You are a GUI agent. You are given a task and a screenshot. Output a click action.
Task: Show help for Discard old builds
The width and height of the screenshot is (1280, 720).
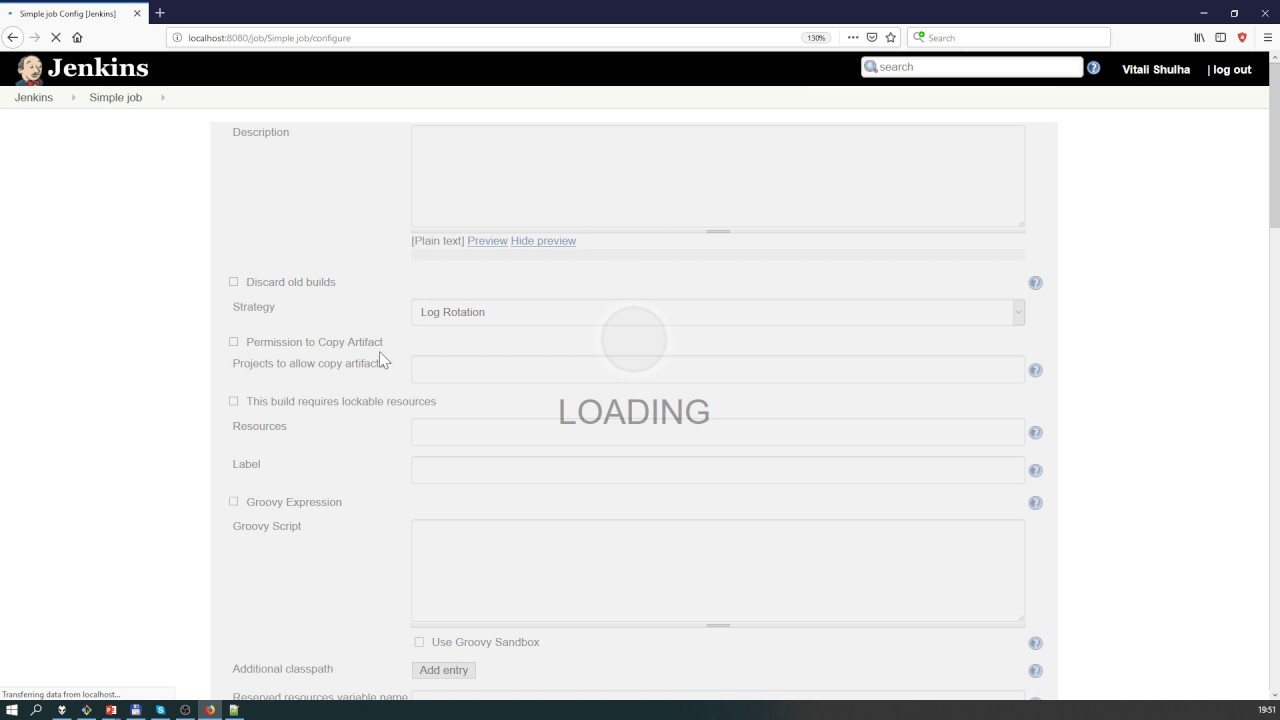click(x=1035, y=283)
